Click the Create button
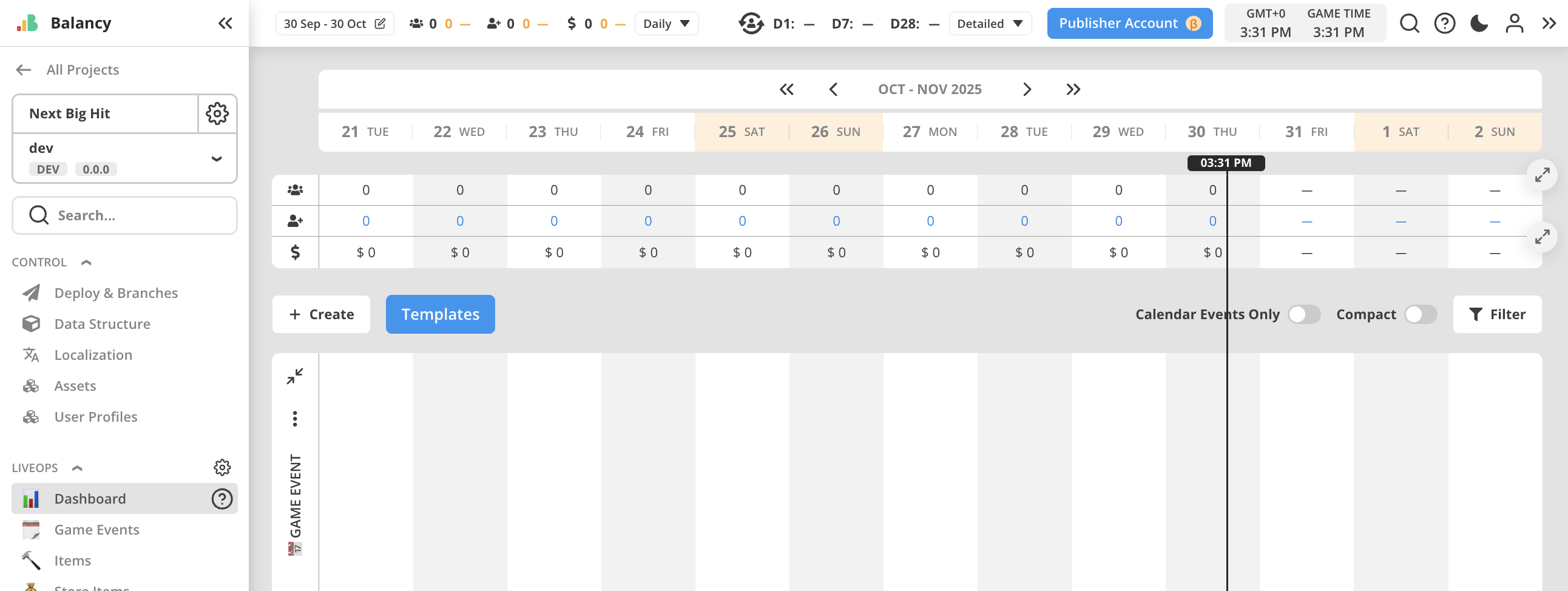The height and width of the screenshot is (591, 1568). pos(321,314)
